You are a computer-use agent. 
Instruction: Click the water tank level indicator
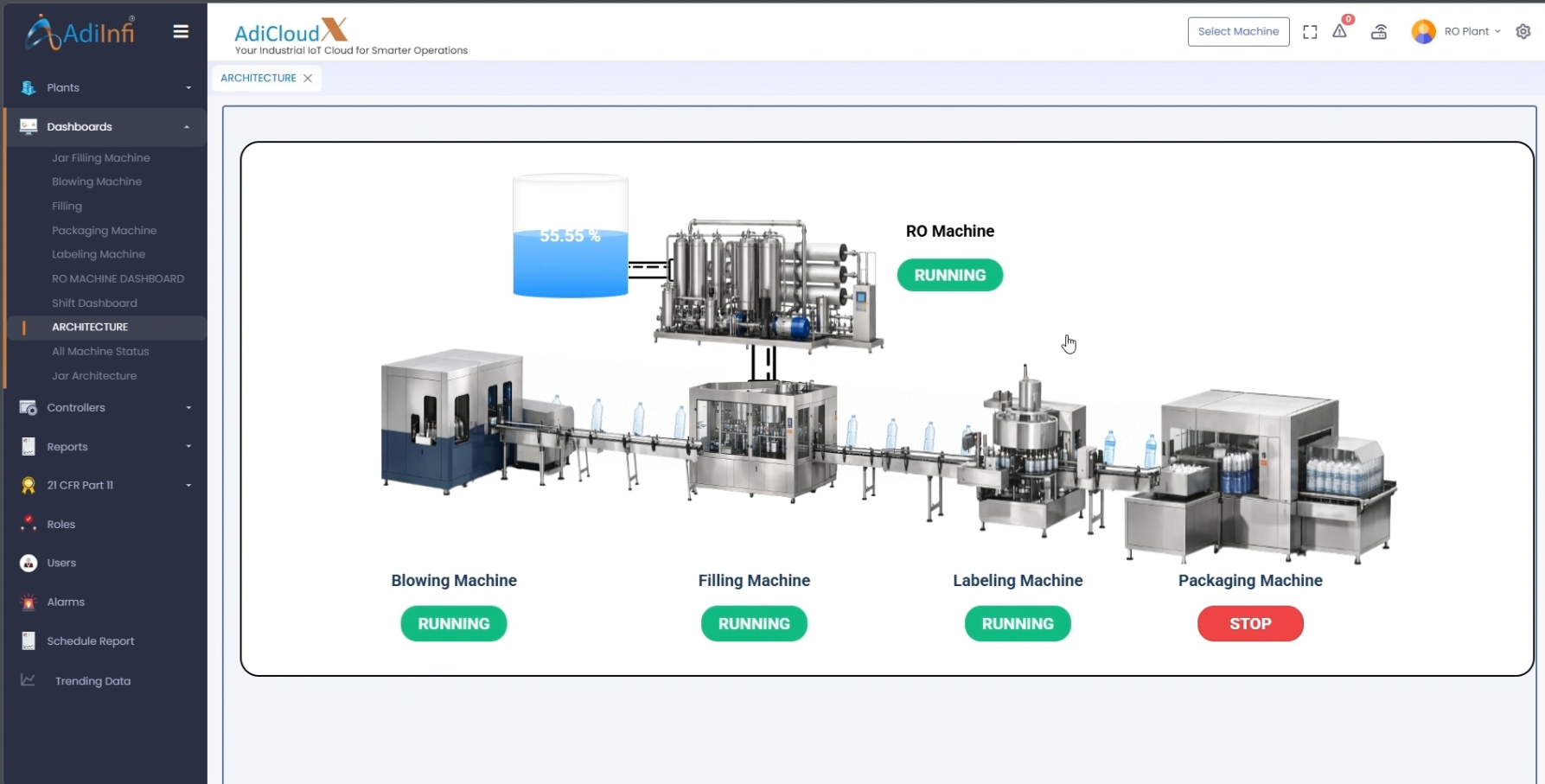[570, 237]
